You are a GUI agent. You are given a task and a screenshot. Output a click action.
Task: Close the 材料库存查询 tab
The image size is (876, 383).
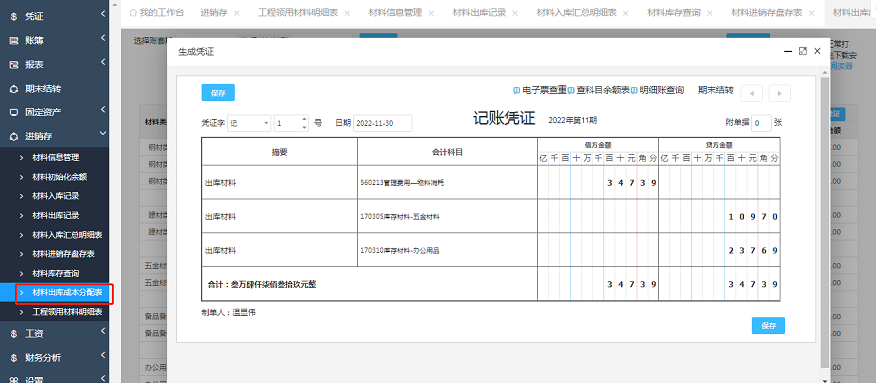709,13
